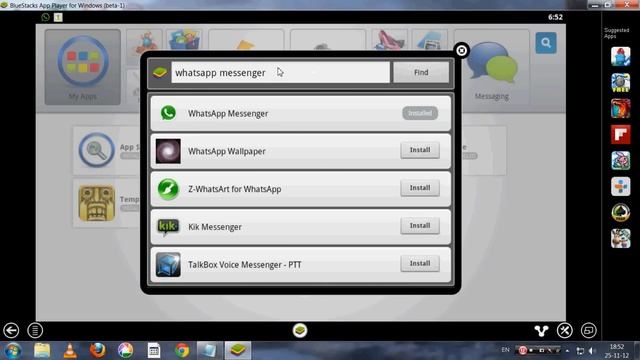This screenshot has height=360, width=640.
Task: Select WhatsApp Wallpaper result text
Action: 227,151
